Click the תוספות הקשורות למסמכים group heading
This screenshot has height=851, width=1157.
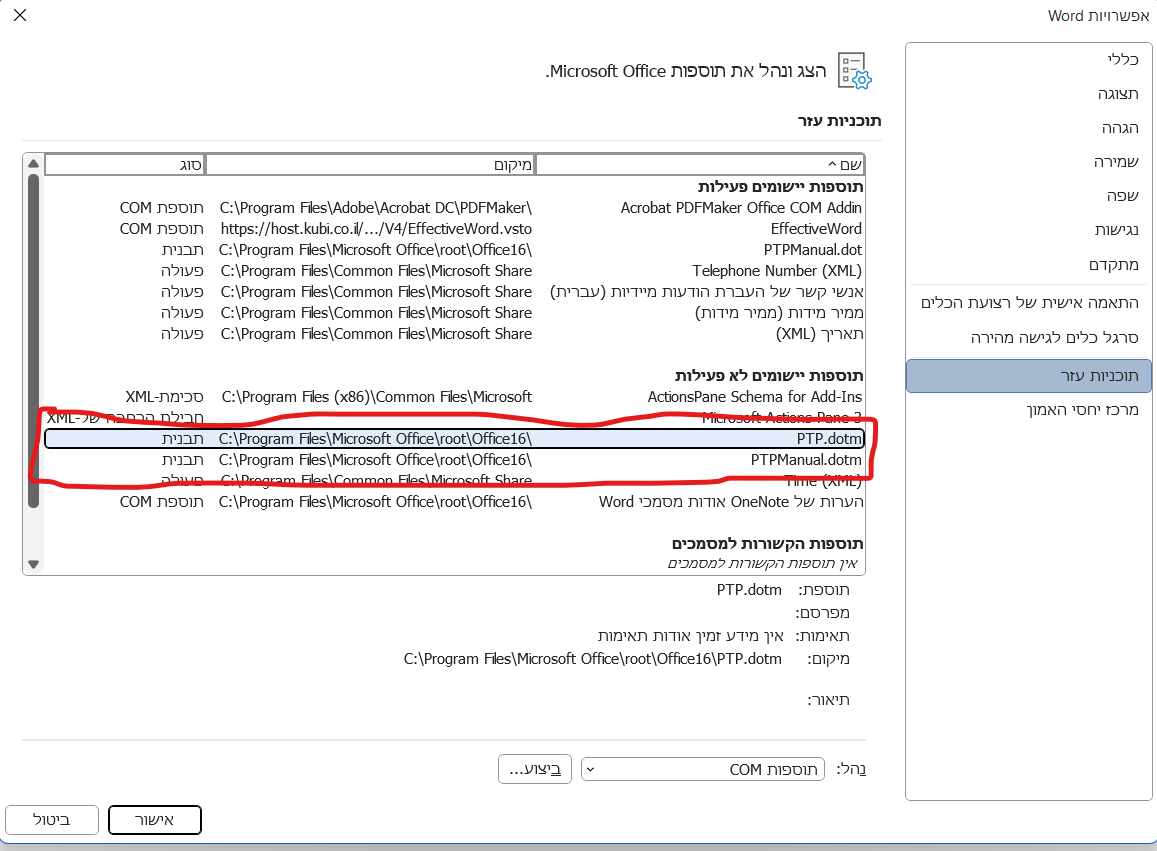[x=767, y=544]
